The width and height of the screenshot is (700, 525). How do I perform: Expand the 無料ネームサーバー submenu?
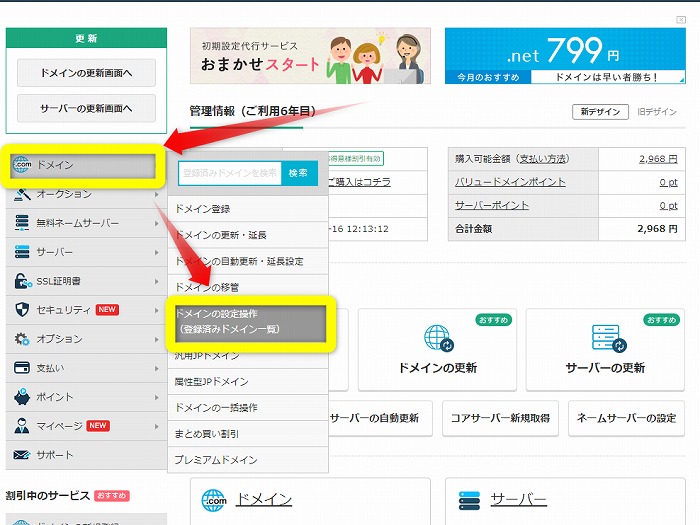pyautogui.click(x=156, y=223)
